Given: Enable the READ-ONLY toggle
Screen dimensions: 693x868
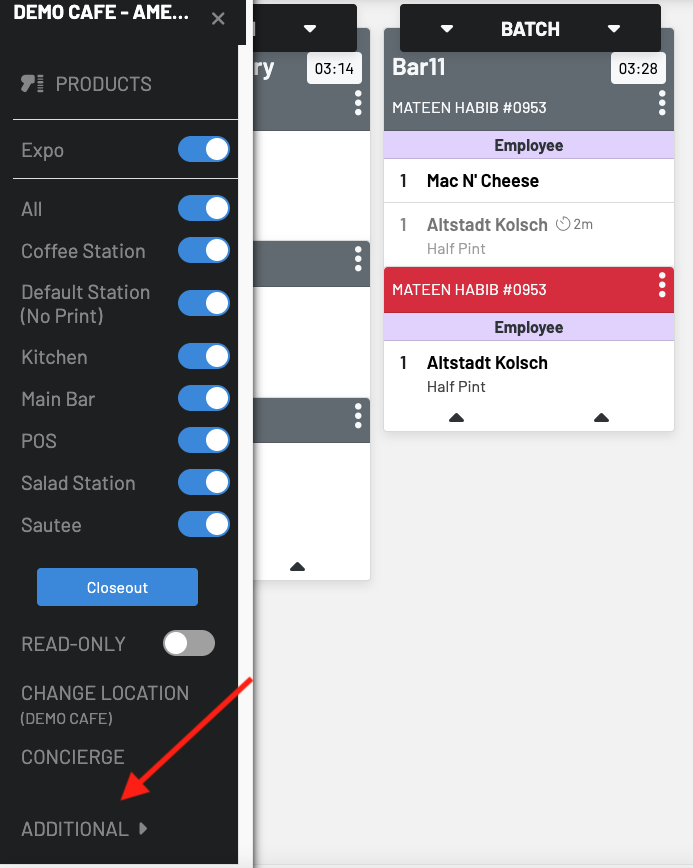Looking at the screenshot, I should tap(188, 643).
